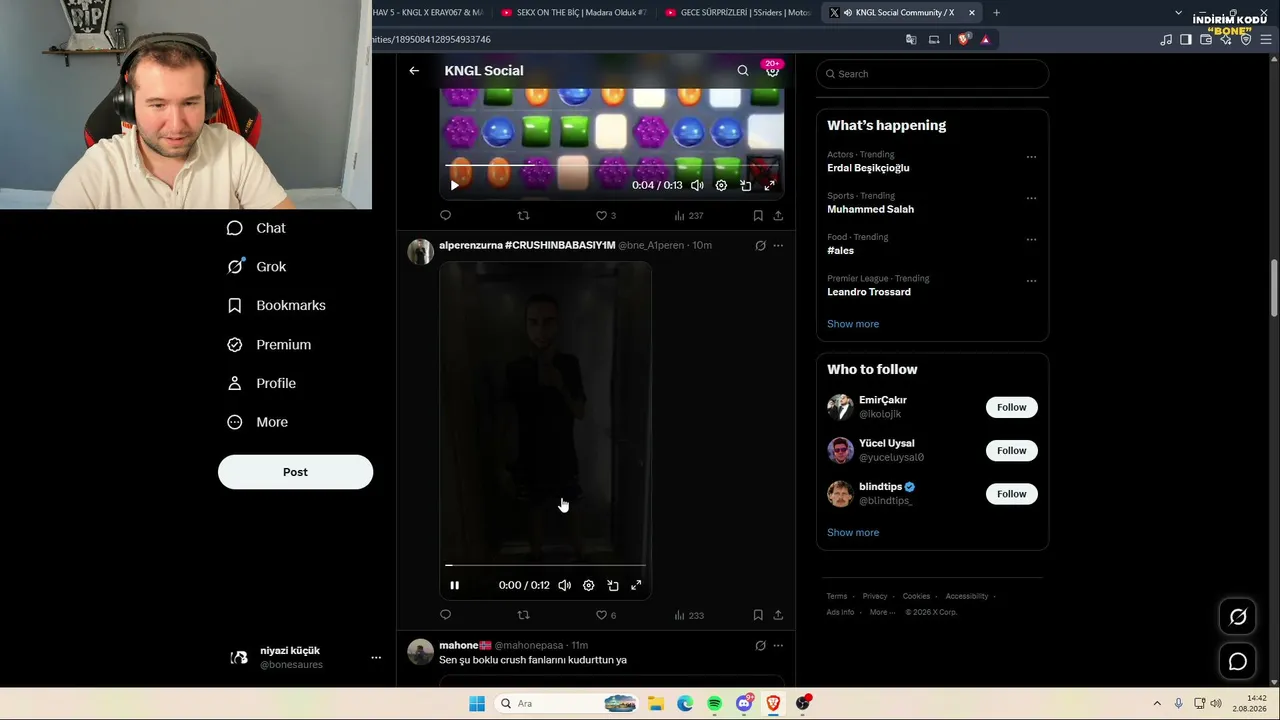Expand the browser tab list chevron

(x=1178, y=13)
